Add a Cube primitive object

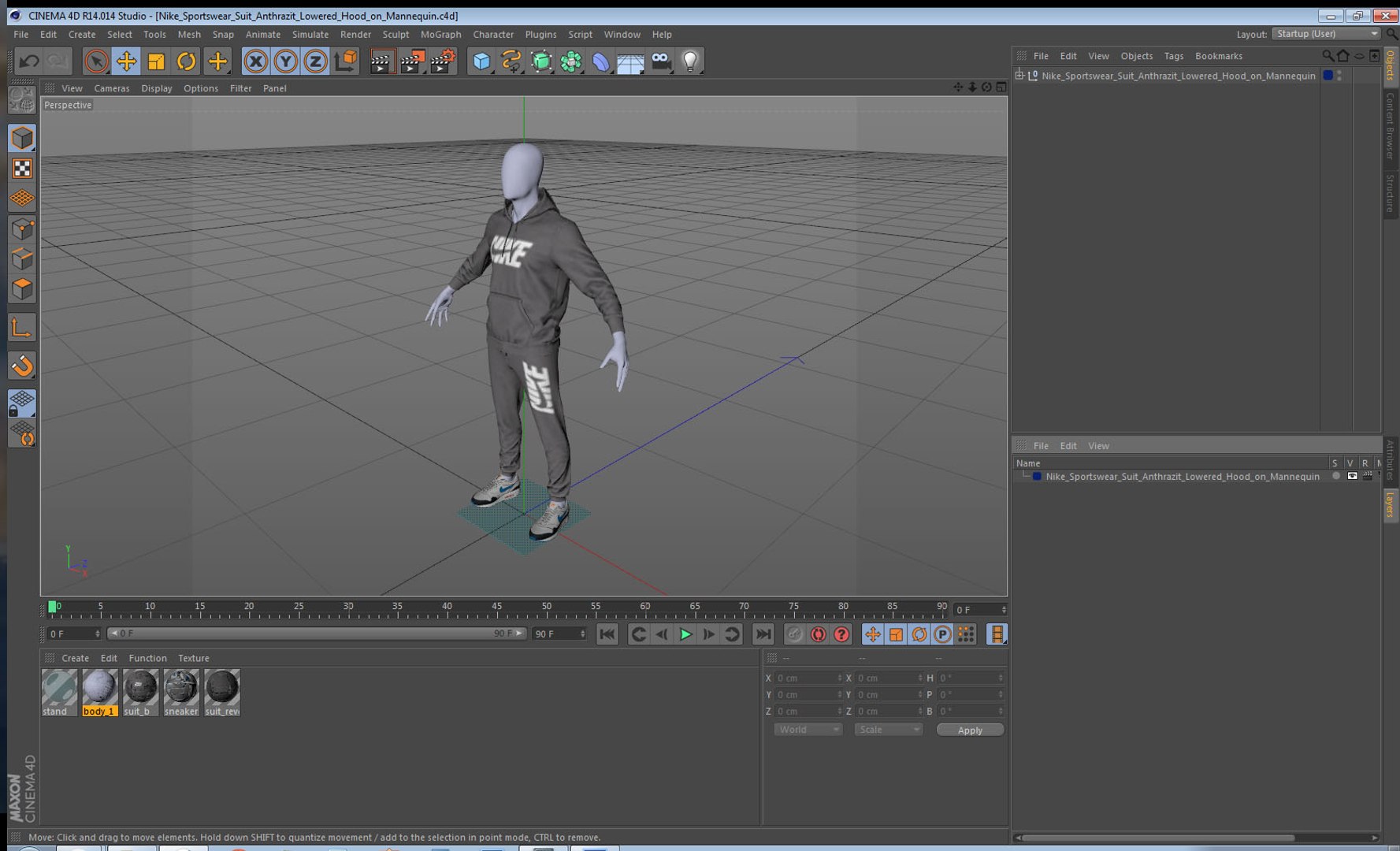[481, 61]
